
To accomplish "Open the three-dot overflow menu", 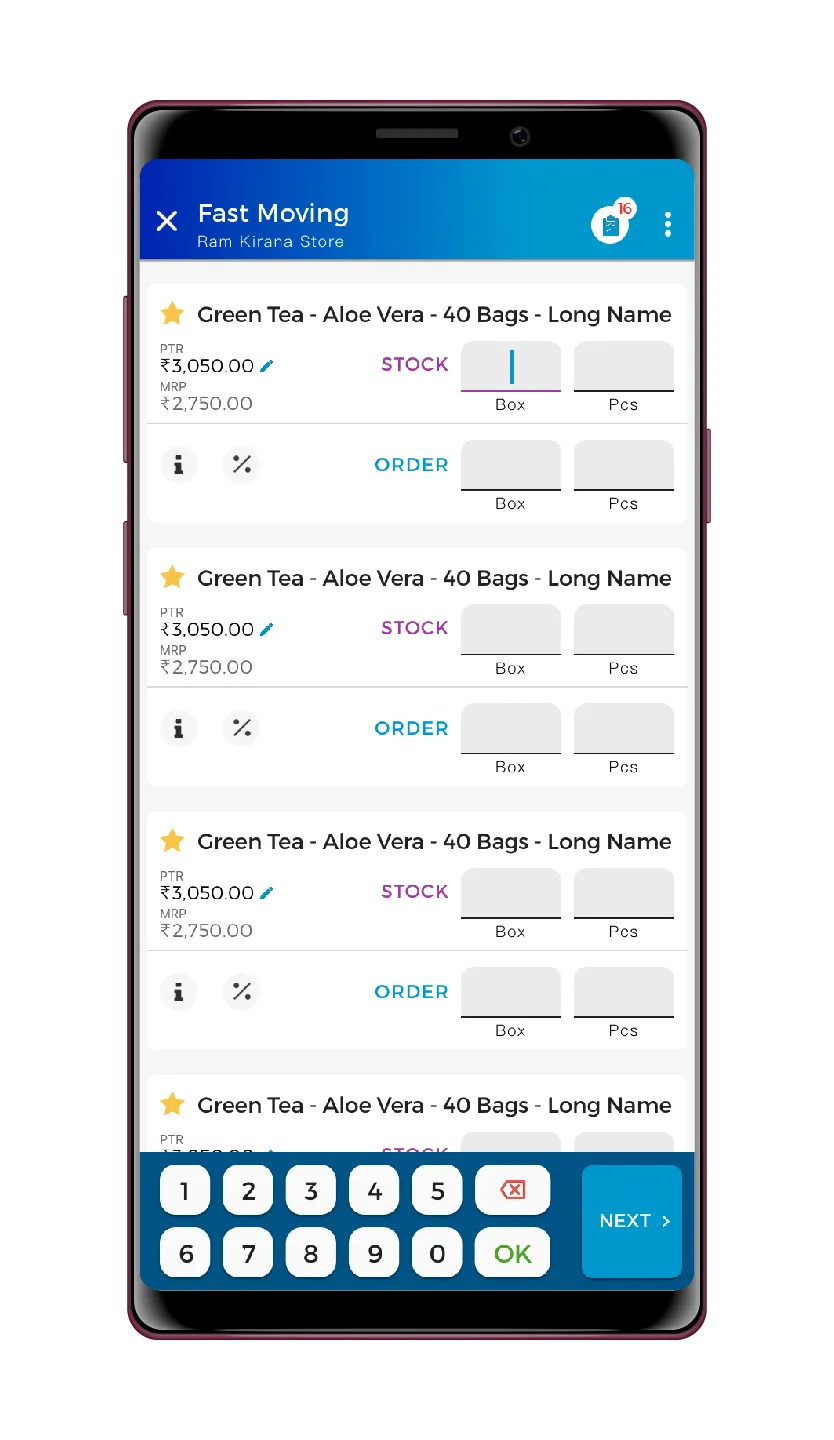I will click(668, 224).
